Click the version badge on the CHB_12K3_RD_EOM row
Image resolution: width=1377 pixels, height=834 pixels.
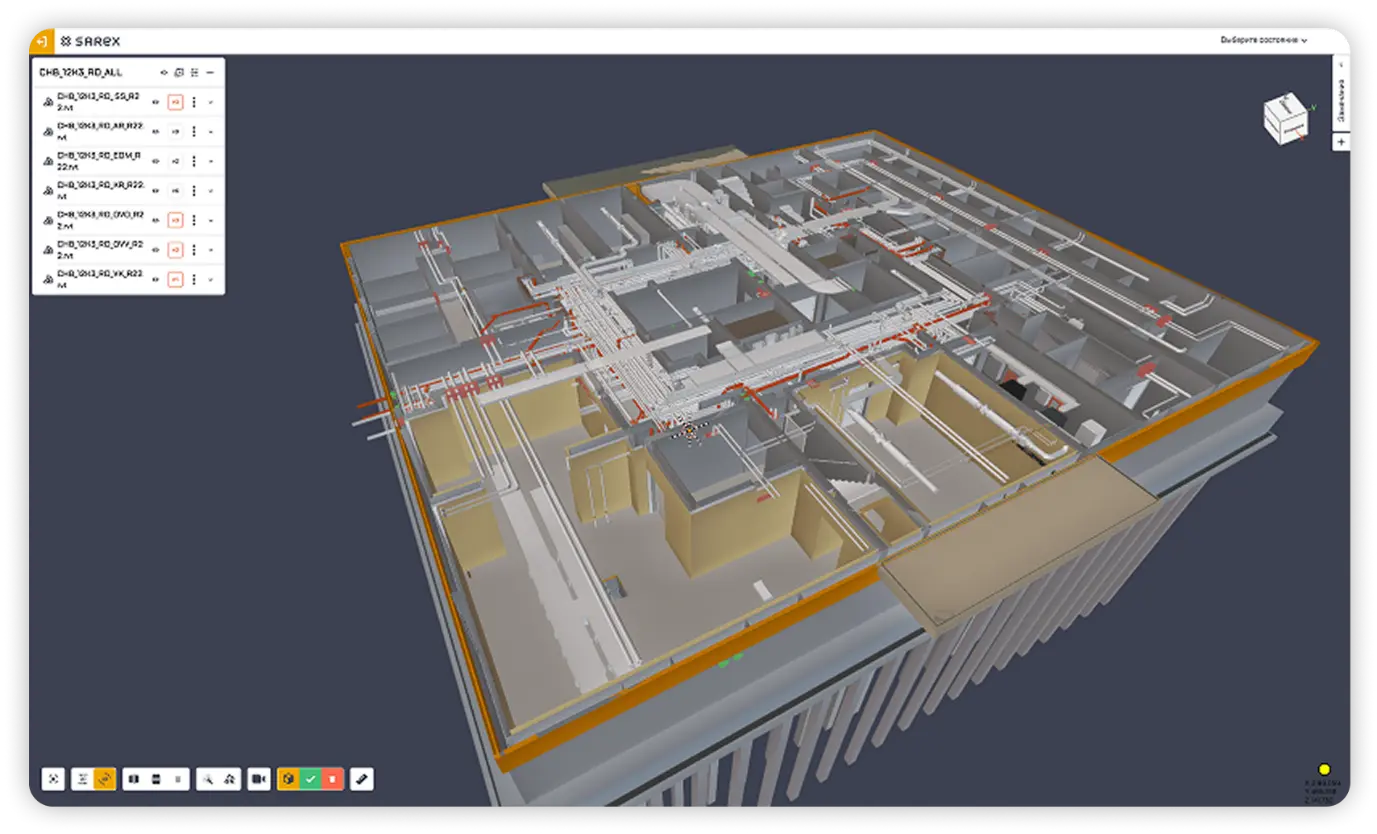click(x=175, y=161)
